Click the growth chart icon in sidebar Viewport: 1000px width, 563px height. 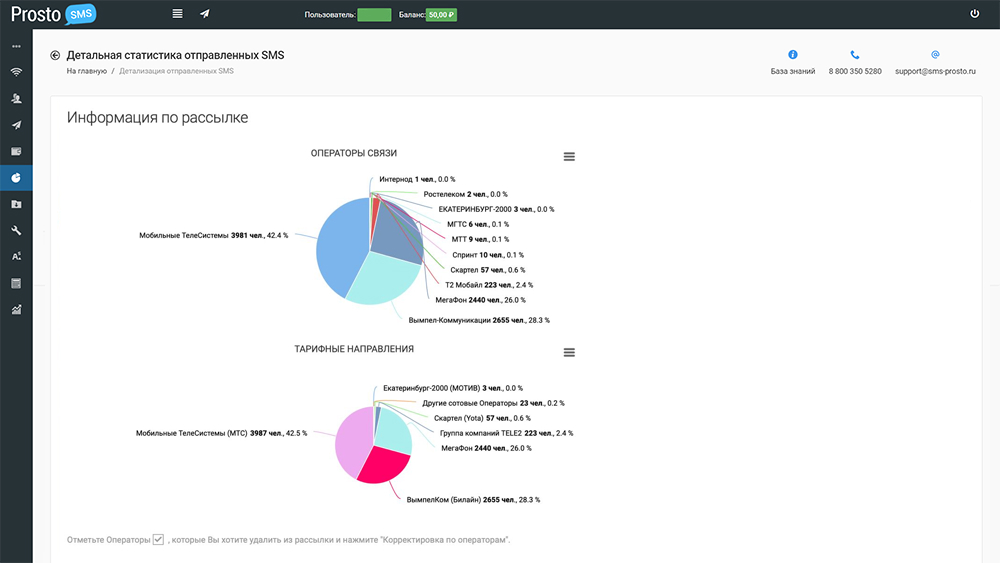point(16,309)
